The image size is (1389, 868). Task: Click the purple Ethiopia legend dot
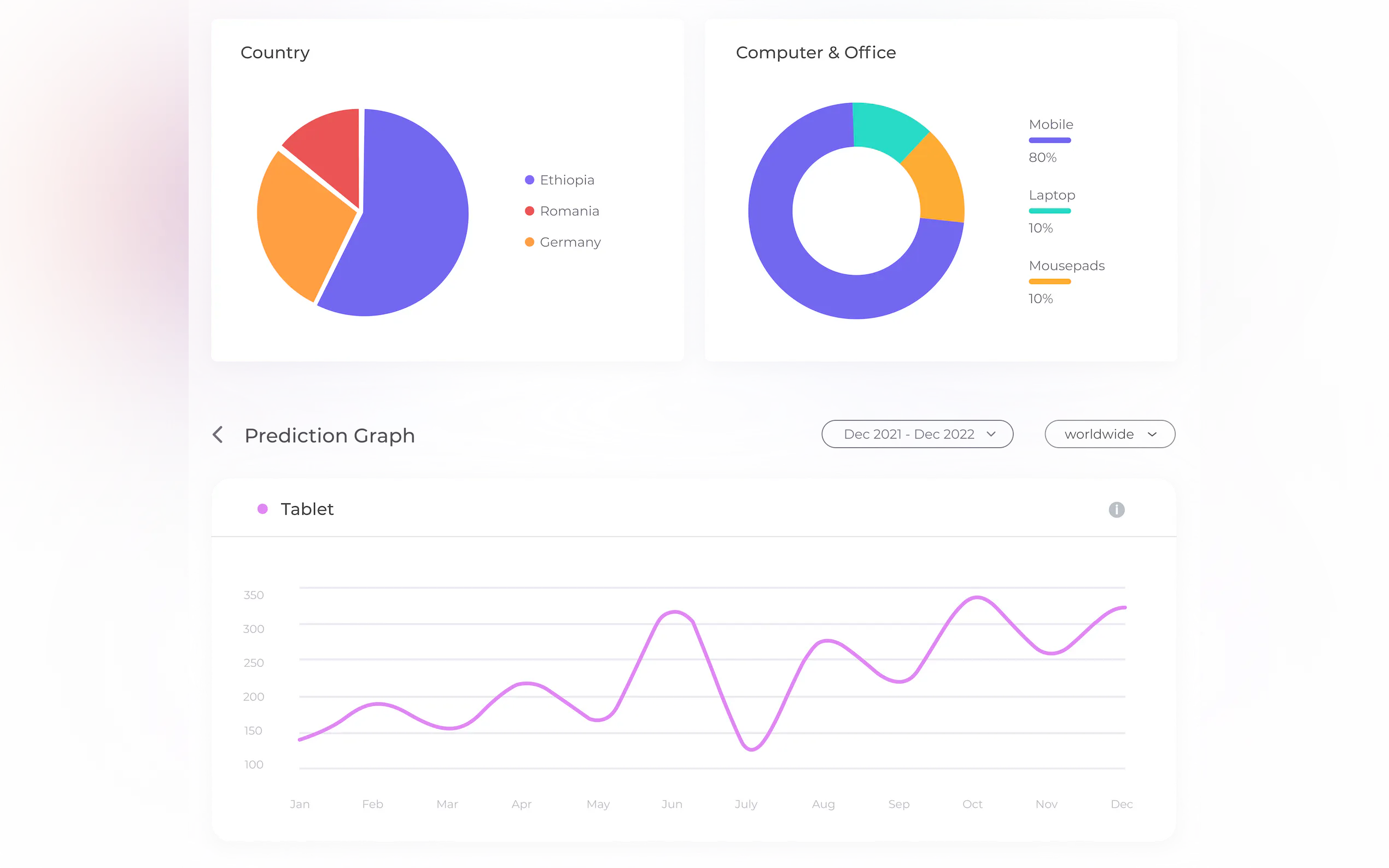529,180
